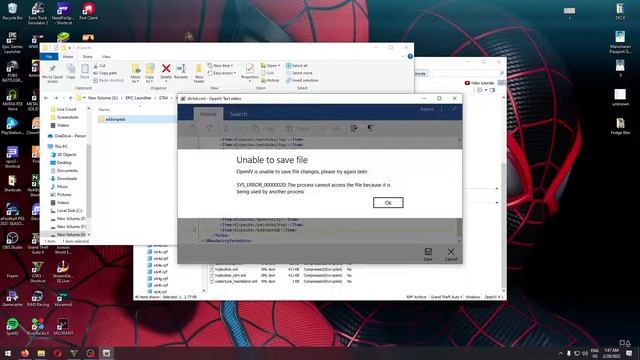Click EPIC Launcher in the Explorer address path
The width and height of the screenshot is (640, 360).
pyautogui.click(x=138, y=98)
